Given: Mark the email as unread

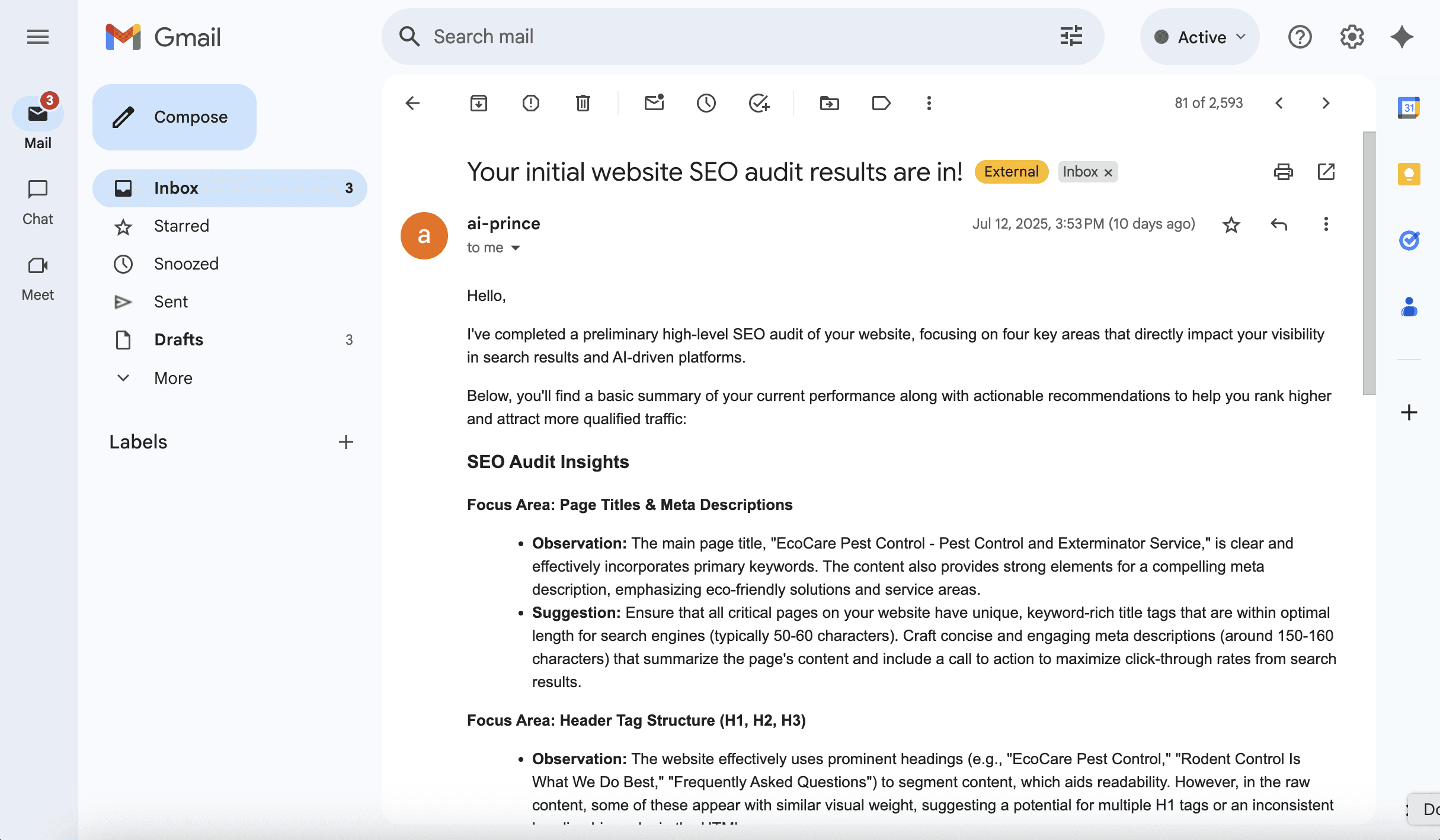Looking at the screenshot, I should pyautogui.click(x=654, y=103).
